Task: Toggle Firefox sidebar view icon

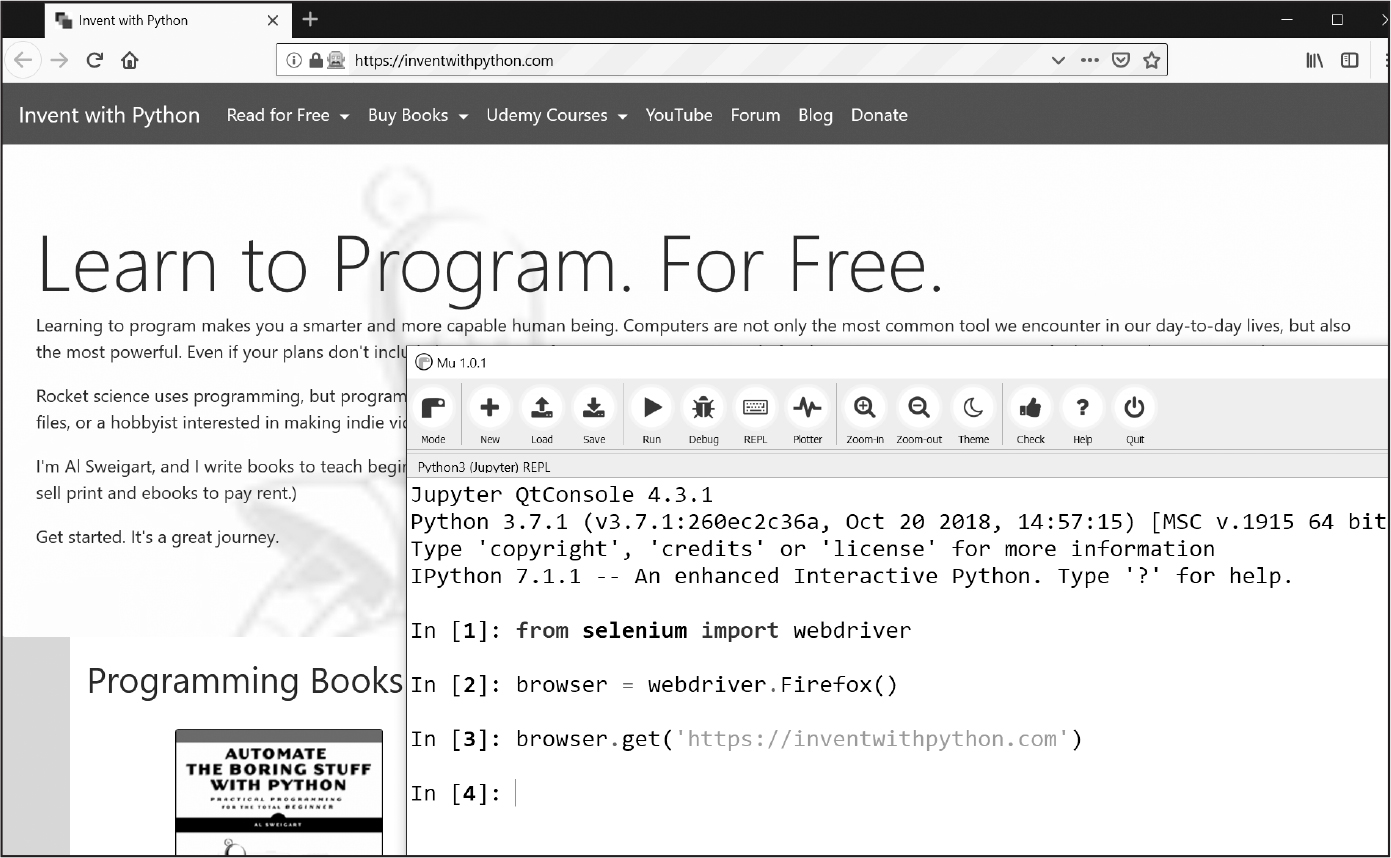Action: coord(1350,61)
